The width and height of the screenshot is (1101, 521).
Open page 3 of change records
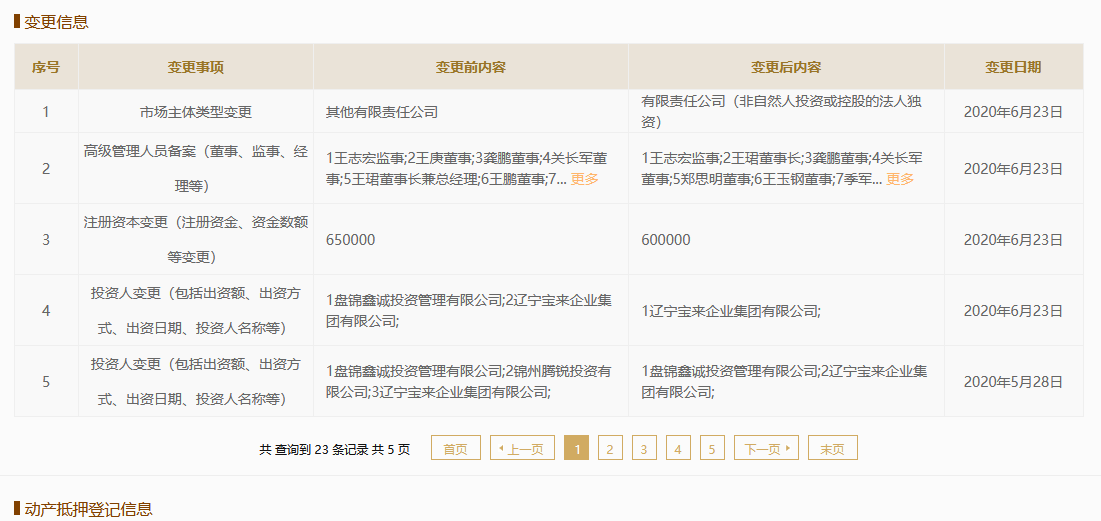point(644,448)
